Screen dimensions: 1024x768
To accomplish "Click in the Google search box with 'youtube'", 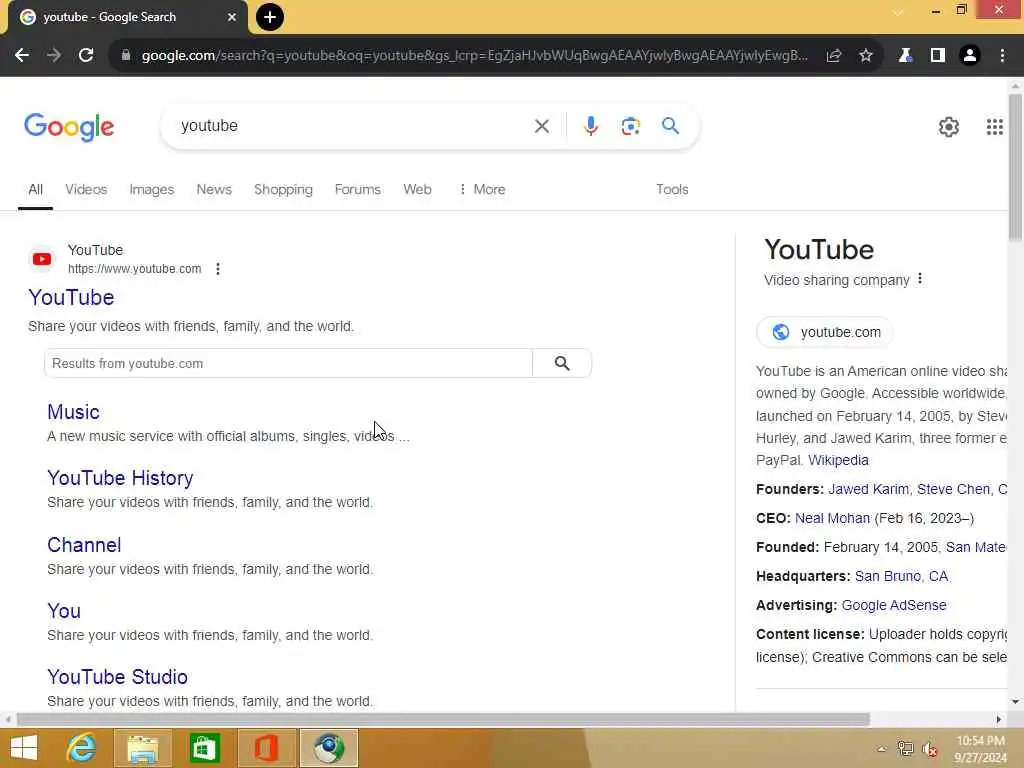I will coord(353,126).
